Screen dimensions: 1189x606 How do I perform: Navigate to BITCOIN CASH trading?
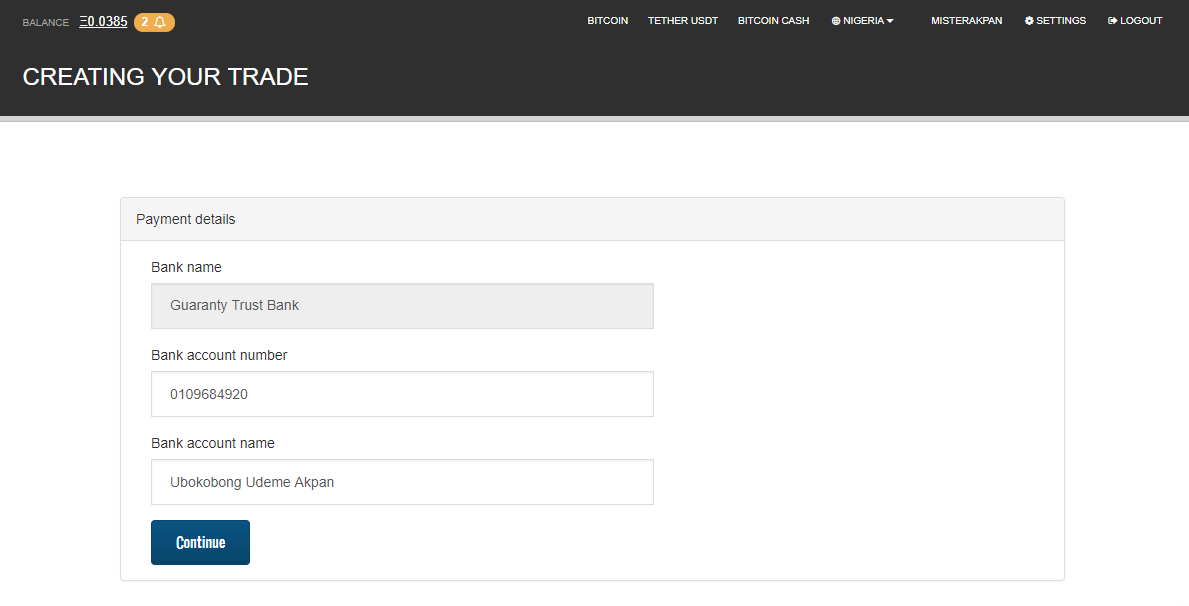773,20
